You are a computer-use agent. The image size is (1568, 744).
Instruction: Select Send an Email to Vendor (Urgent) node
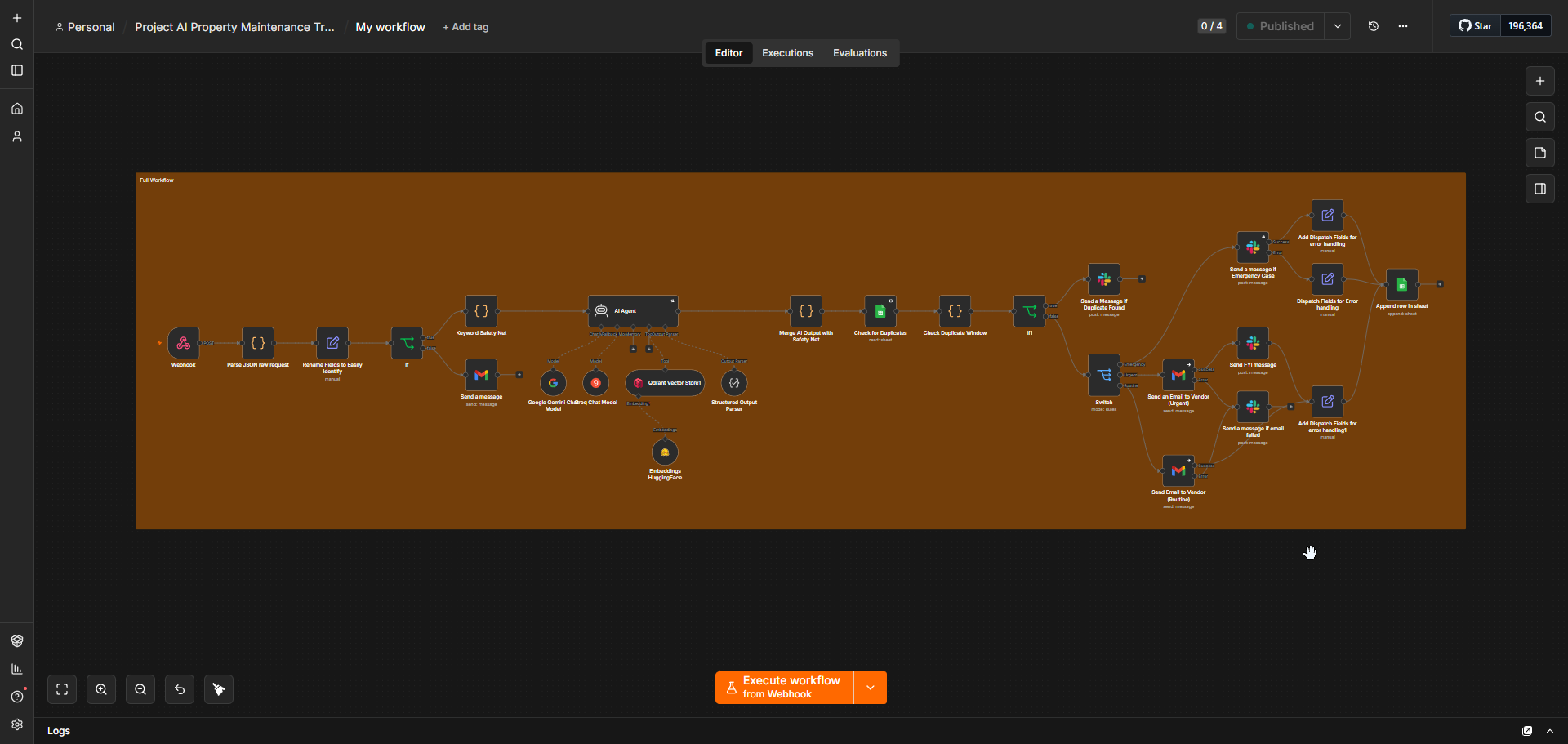point(1178,375)
